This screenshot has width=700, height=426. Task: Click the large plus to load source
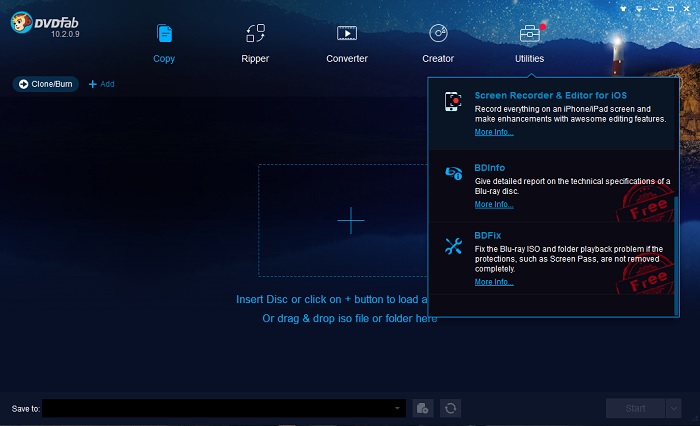click(351, 220)
